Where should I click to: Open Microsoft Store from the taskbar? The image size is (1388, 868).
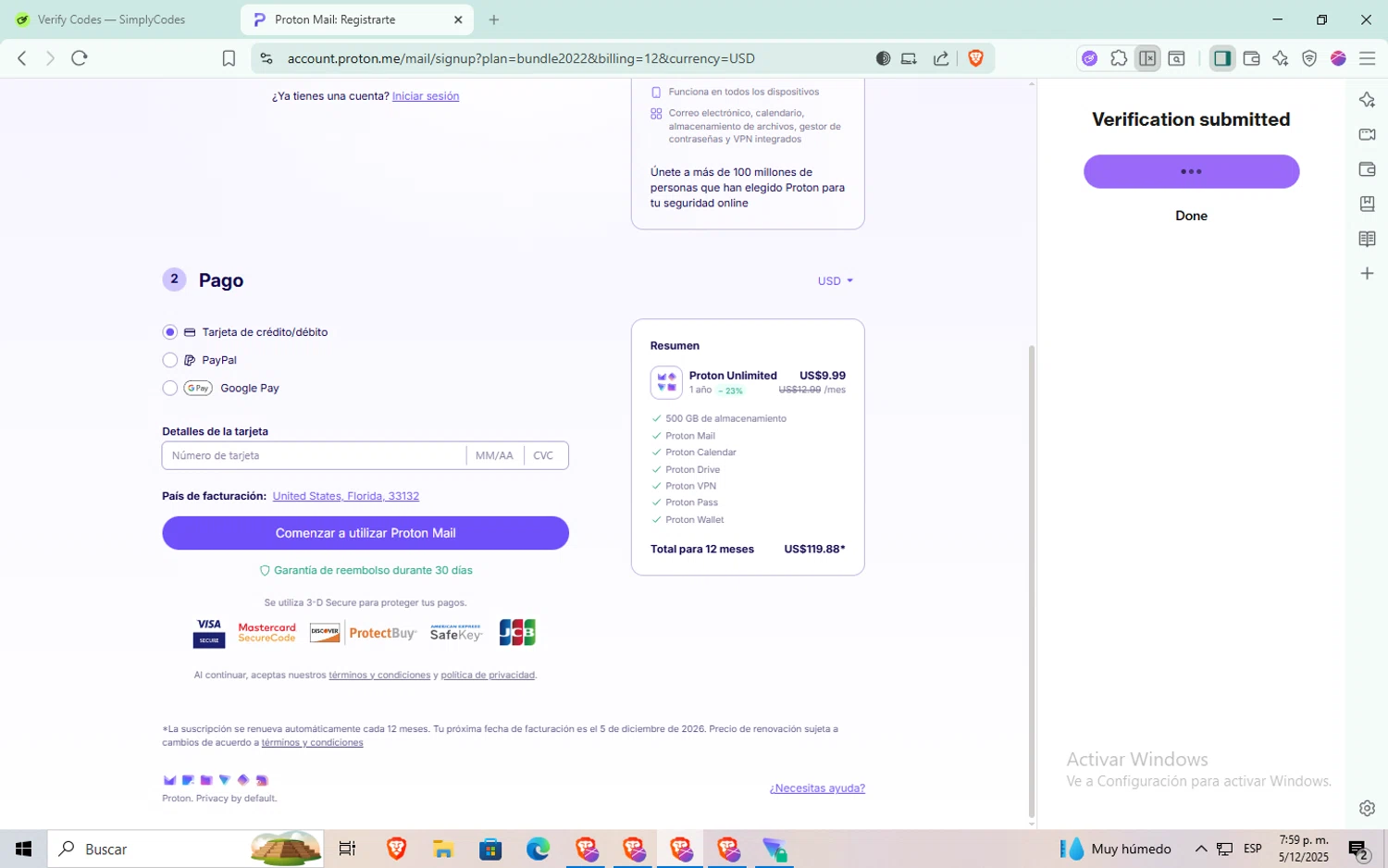pos(490,849)
